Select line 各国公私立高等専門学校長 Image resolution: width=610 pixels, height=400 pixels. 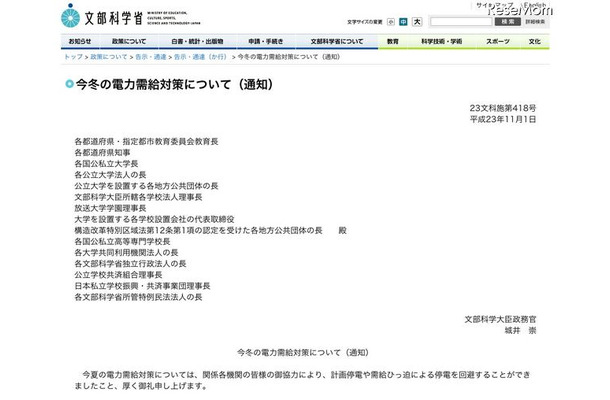pos(122,242)
